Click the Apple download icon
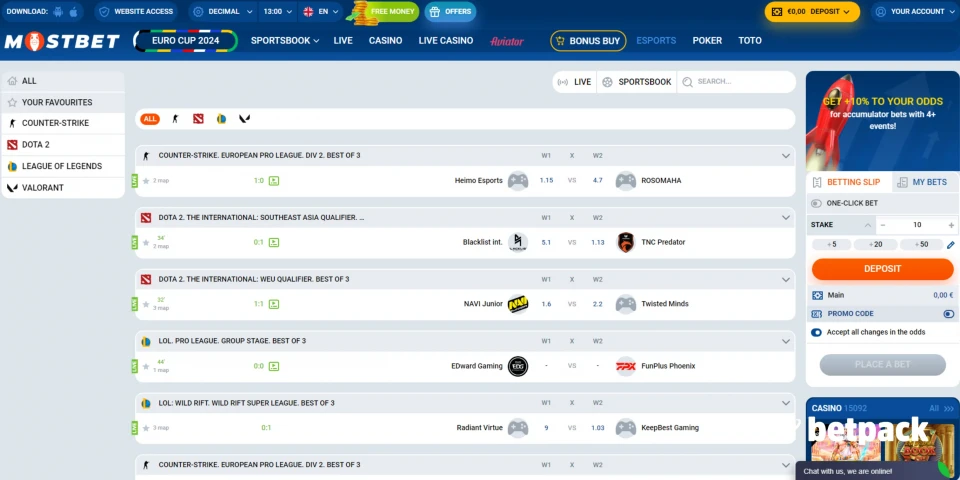This screenshot has width=960, height=480. [74, 12]
